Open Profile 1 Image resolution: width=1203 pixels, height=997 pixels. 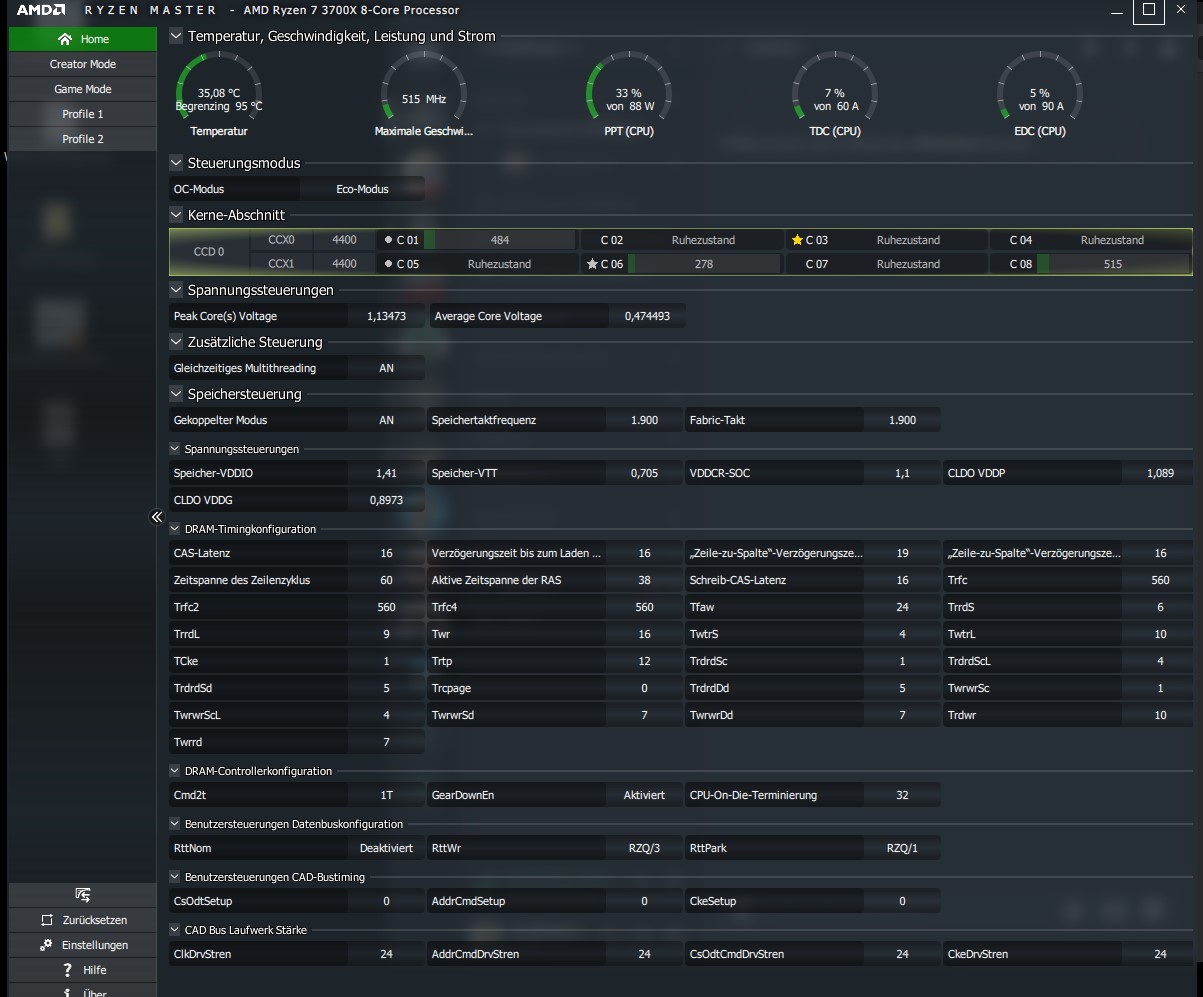click(x=83, y=114)
